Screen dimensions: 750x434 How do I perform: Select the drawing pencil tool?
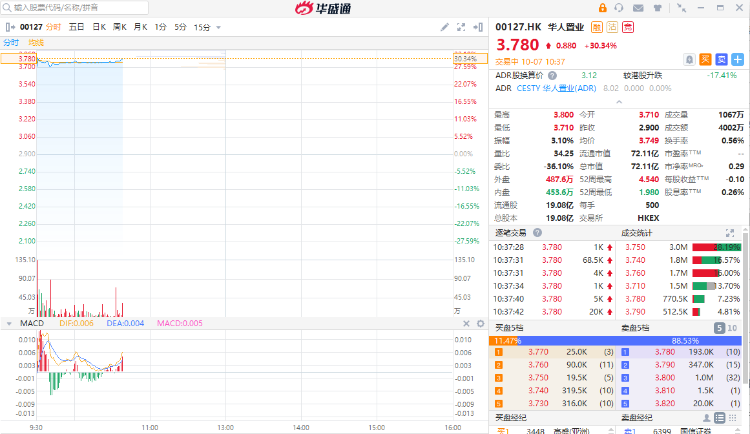point(445,27)
